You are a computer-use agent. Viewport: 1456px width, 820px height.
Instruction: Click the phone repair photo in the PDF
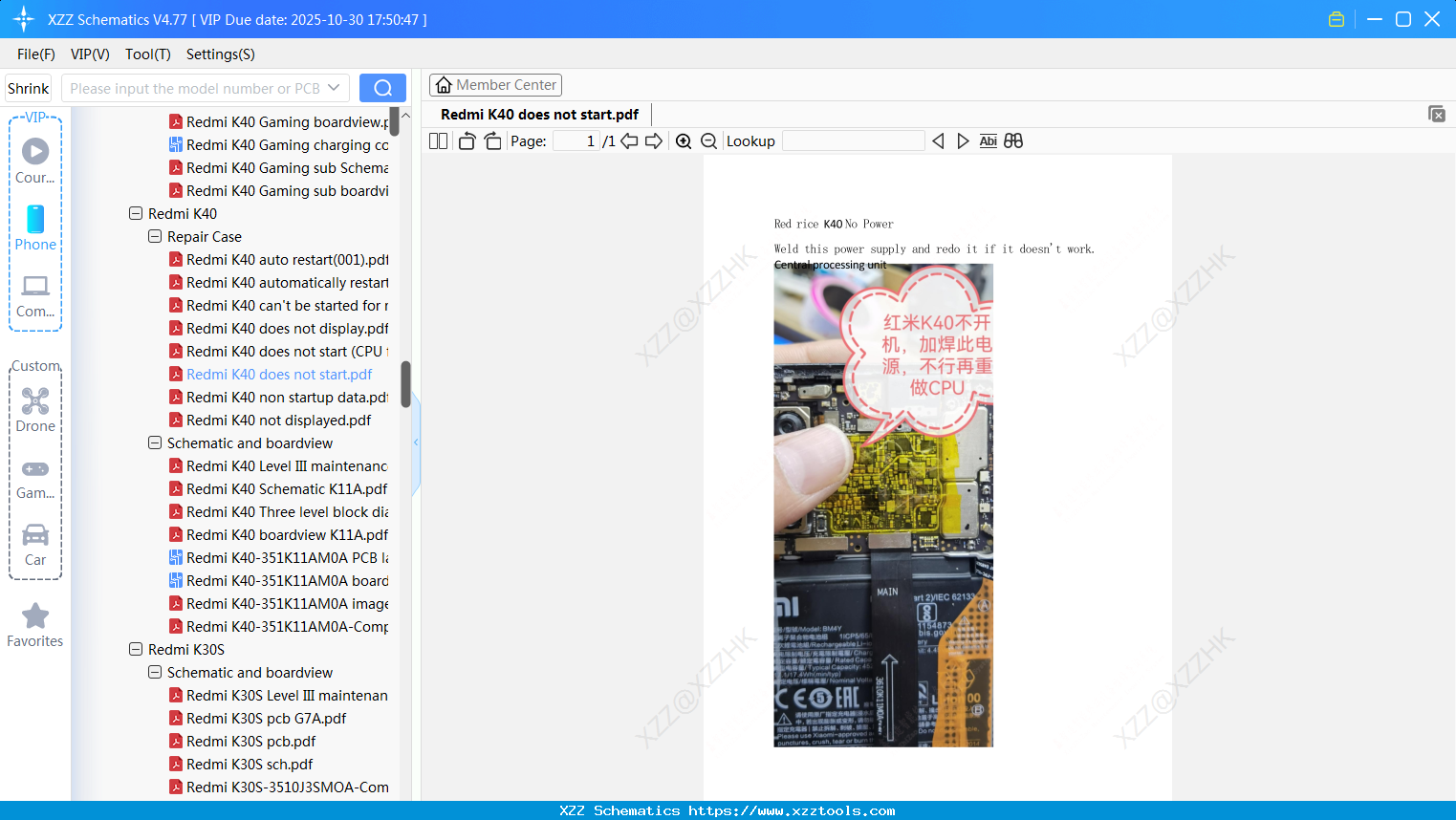883,506
